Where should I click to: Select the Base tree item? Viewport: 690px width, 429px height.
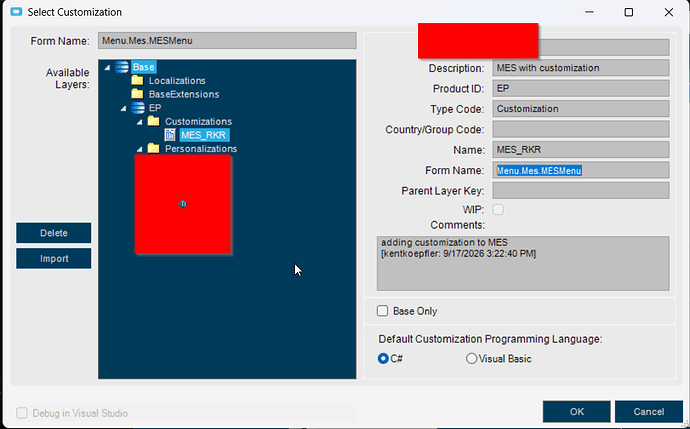(143, 67)
